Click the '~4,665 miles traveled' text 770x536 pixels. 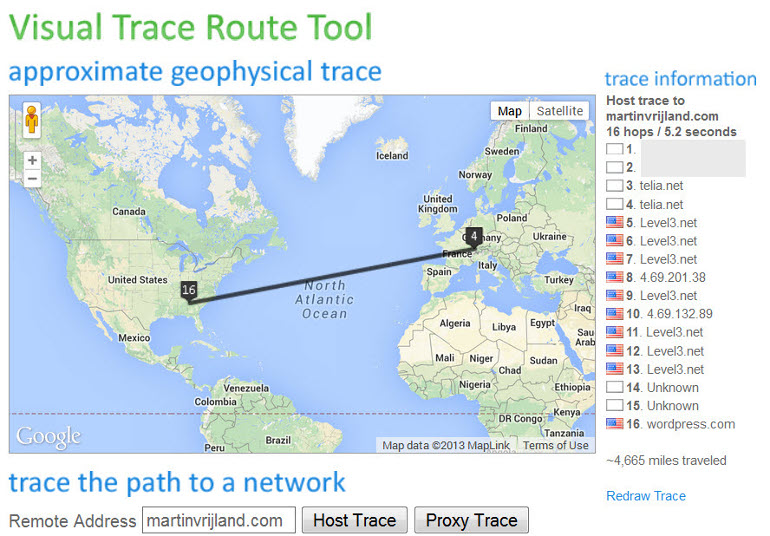(666, 460)
